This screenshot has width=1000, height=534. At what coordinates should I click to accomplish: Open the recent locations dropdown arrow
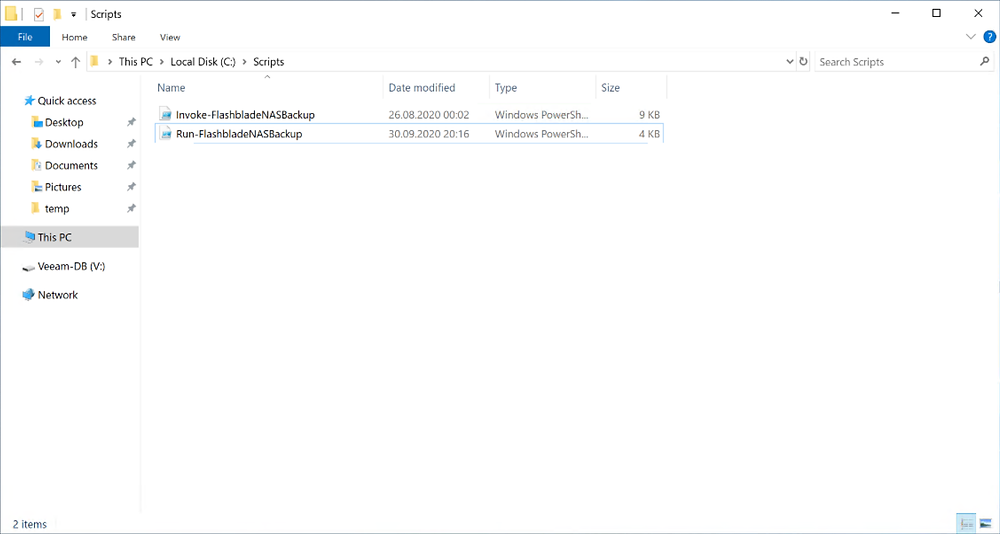[x=58, y=62]
